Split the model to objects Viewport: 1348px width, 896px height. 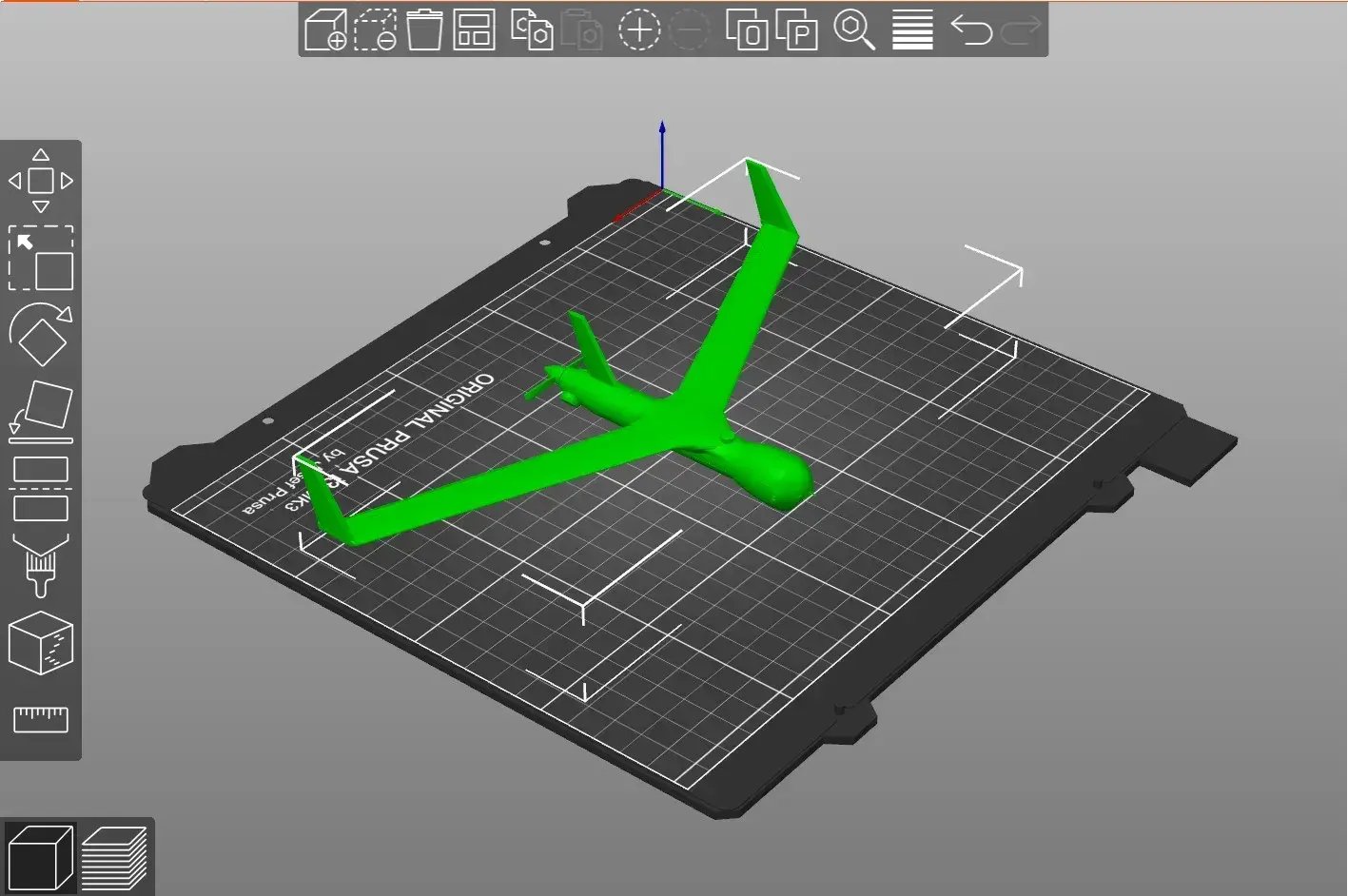tap(747, 29)
